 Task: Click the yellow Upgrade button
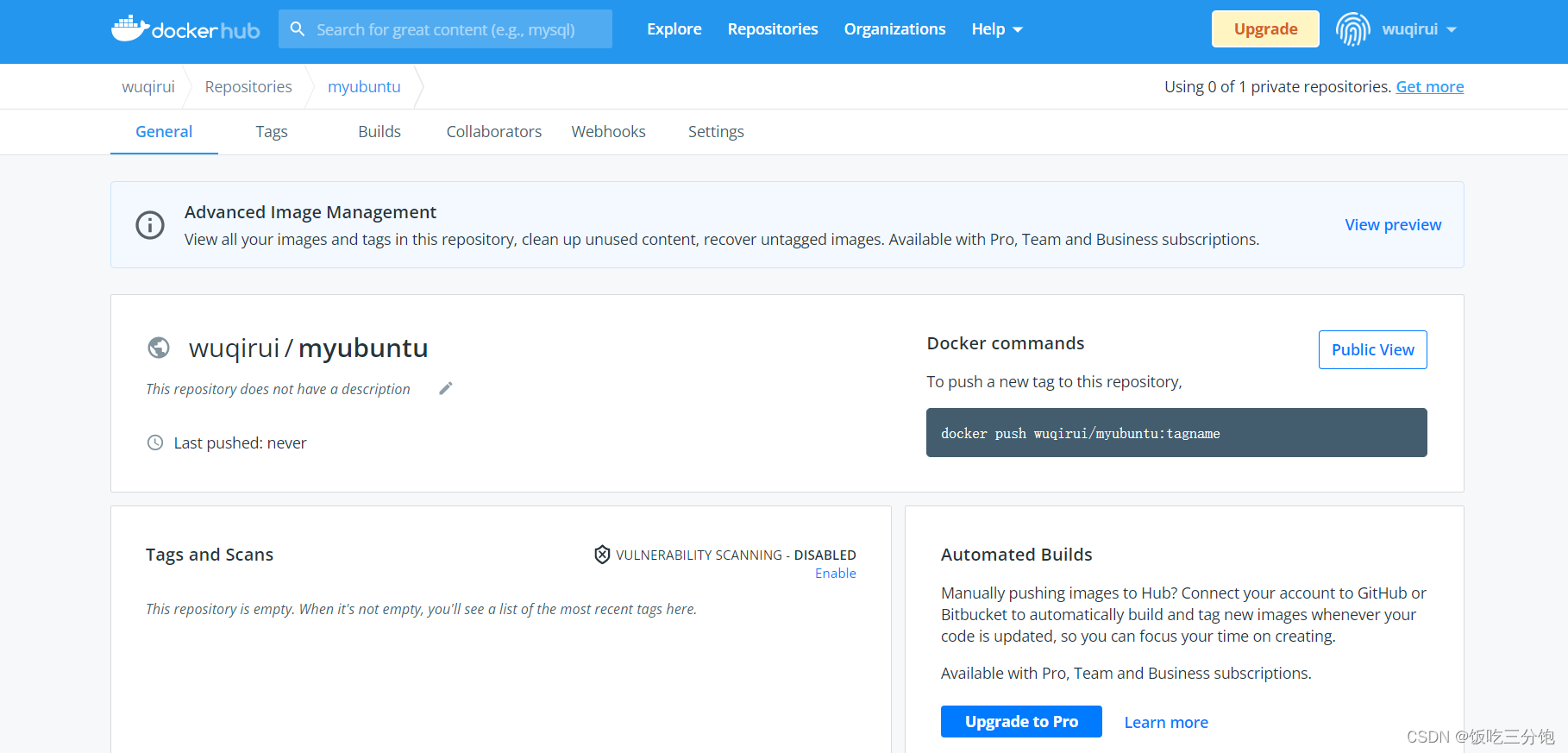[x=1265, y=28]
